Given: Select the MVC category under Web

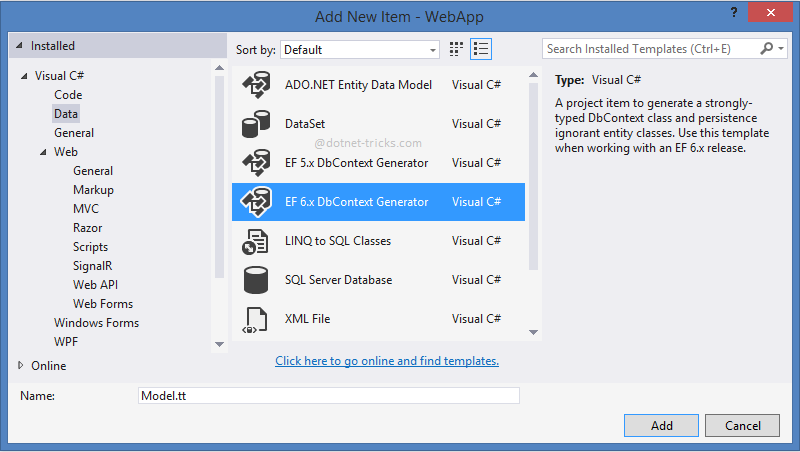Looking at the screenshot, I should coord(86,209).
